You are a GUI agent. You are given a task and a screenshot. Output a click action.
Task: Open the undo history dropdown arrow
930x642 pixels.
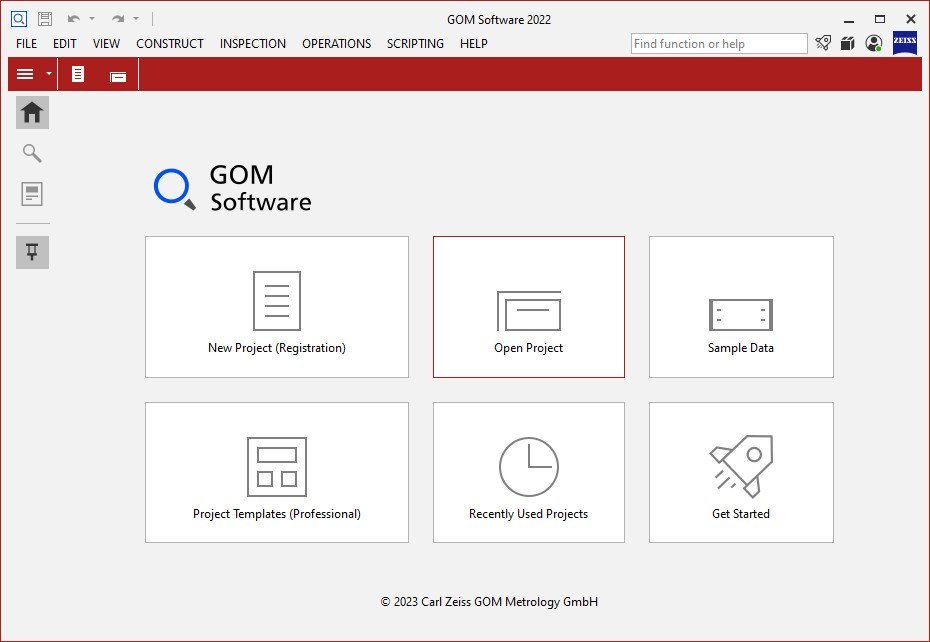point(92,19)
